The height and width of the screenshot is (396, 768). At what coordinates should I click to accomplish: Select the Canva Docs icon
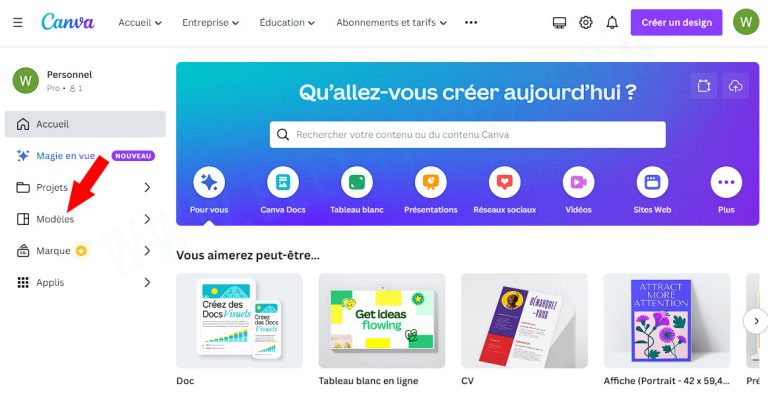283,182
